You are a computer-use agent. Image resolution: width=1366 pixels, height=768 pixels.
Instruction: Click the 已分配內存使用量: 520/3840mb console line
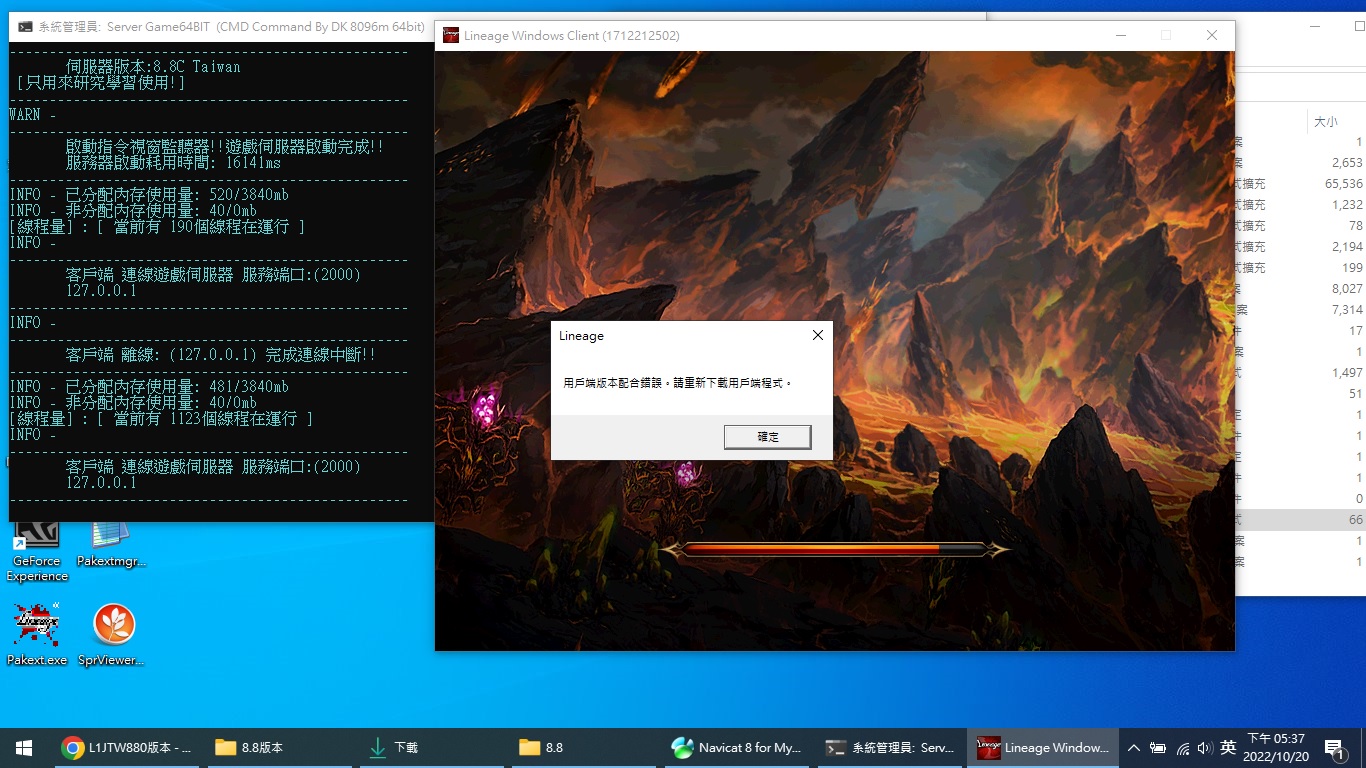(149, 195)
